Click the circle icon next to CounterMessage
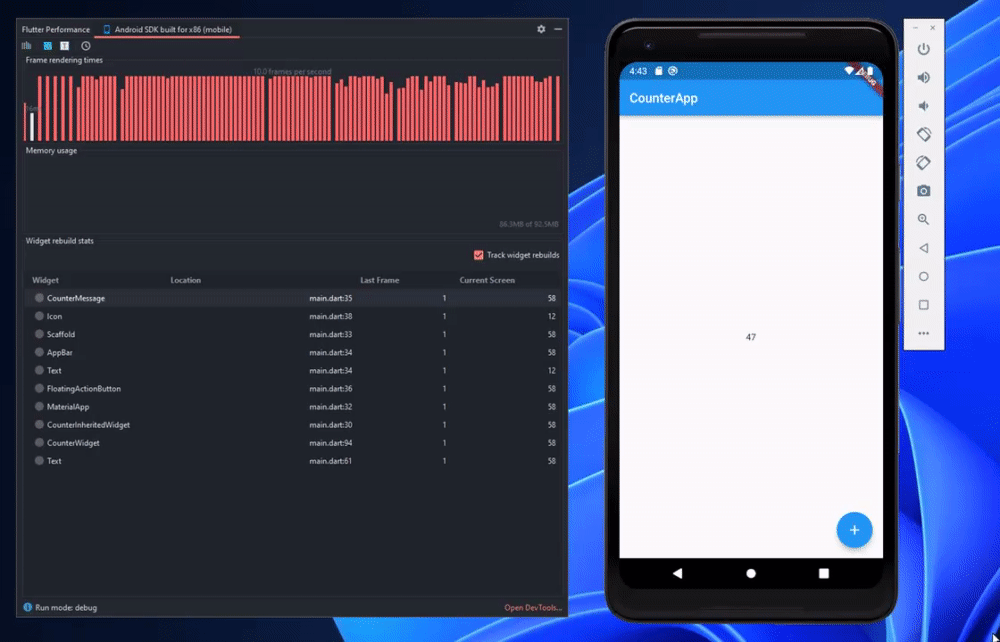This screenshot has height=642, width=1000. point(40,298)
